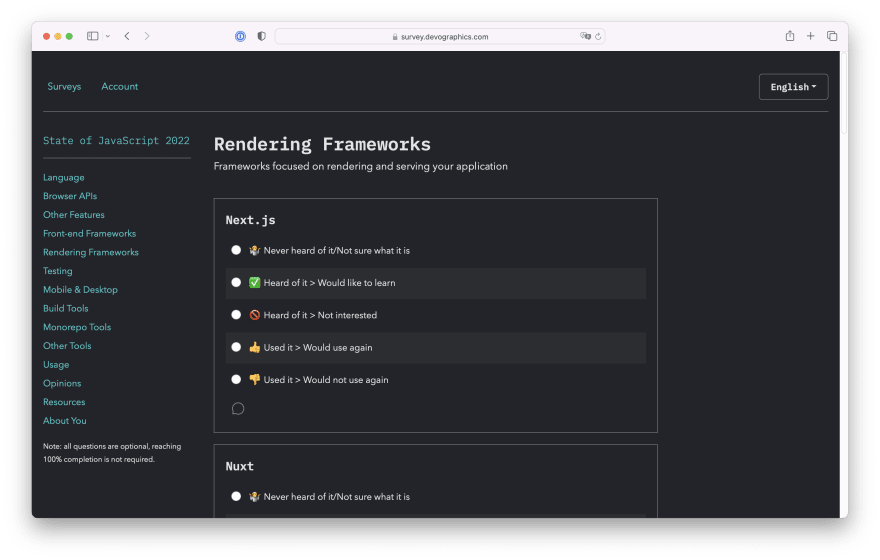880x560 pixels.
Task: Click the lock icon beside the URL
Action: click(395, 36)
